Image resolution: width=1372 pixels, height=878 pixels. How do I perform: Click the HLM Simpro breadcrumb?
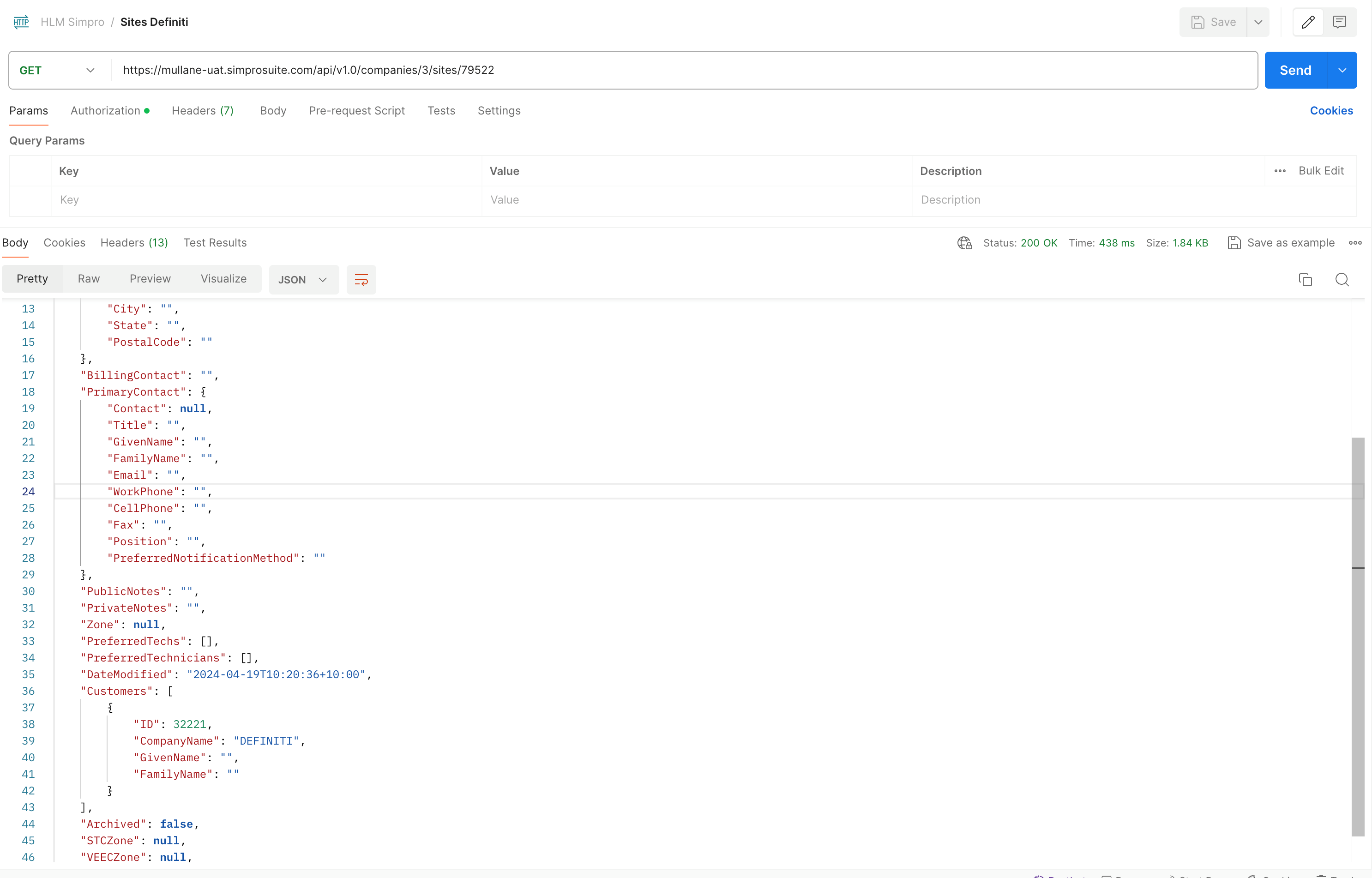point(72,22)
